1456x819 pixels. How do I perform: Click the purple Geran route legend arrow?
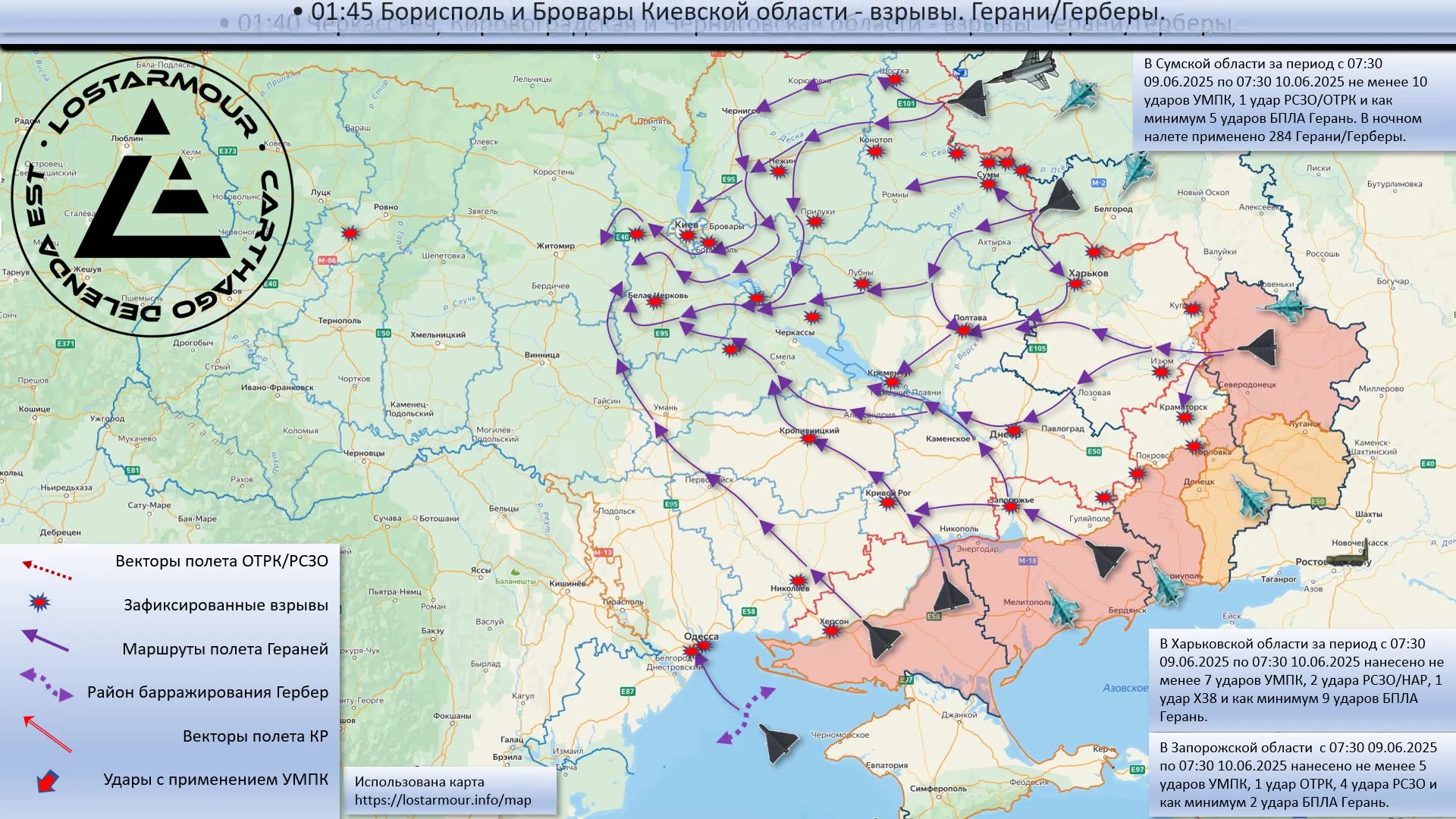[x=45, y=642]
